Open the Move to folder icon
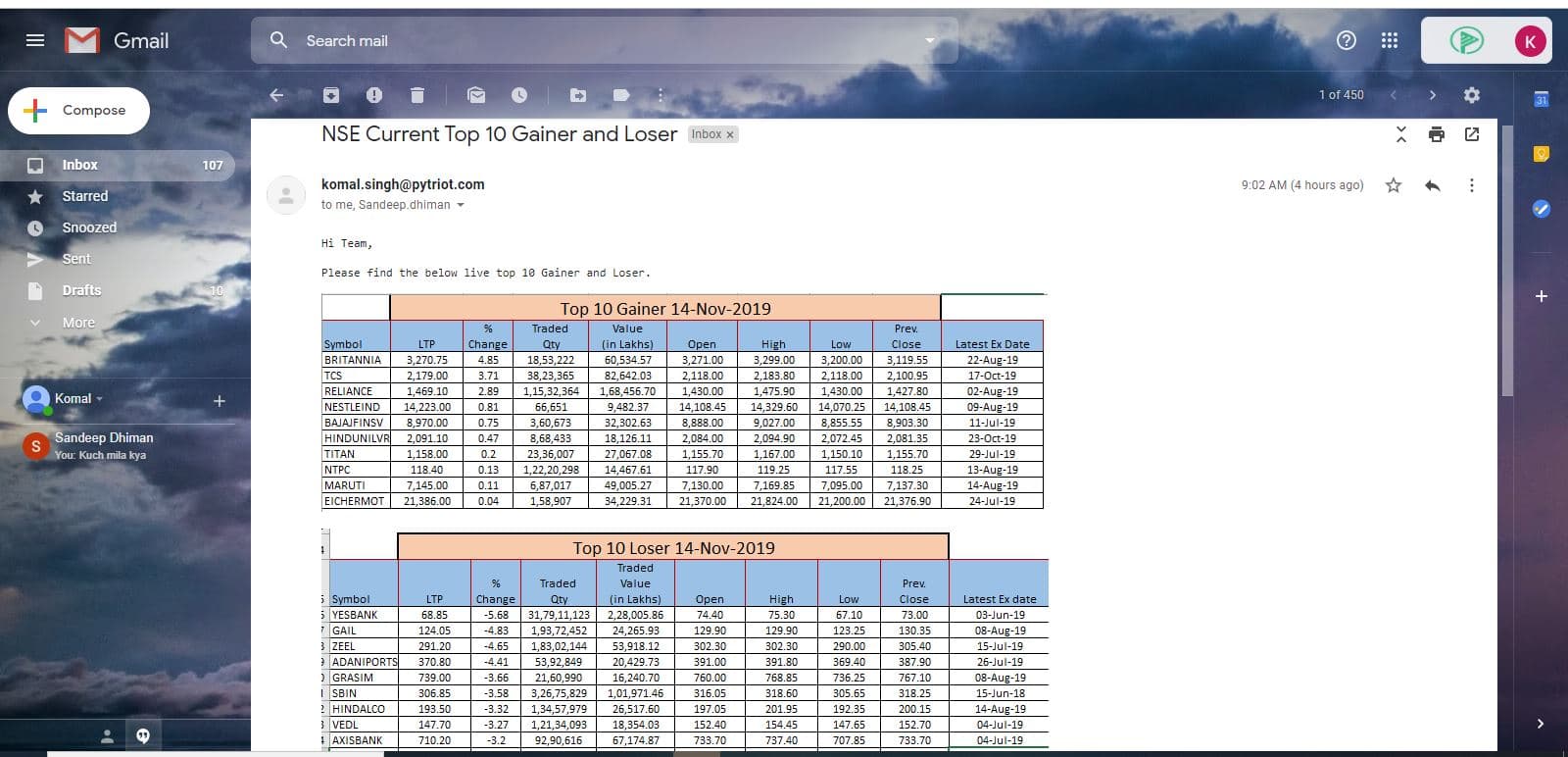Image resolution: width=1568 pixels, height=757 pixels. click(x=578, y=95)
